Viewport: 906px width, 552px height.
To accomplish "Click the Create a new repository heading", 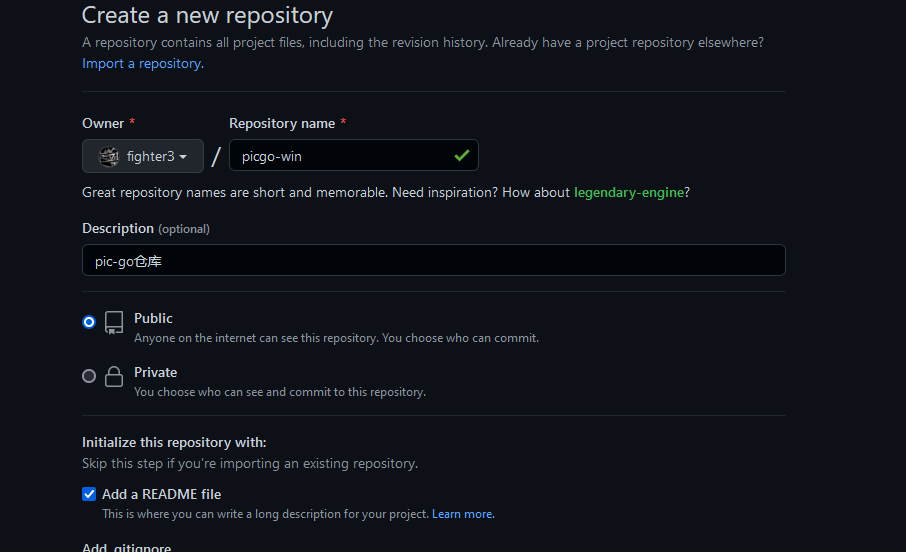I will tap(207, 16).
